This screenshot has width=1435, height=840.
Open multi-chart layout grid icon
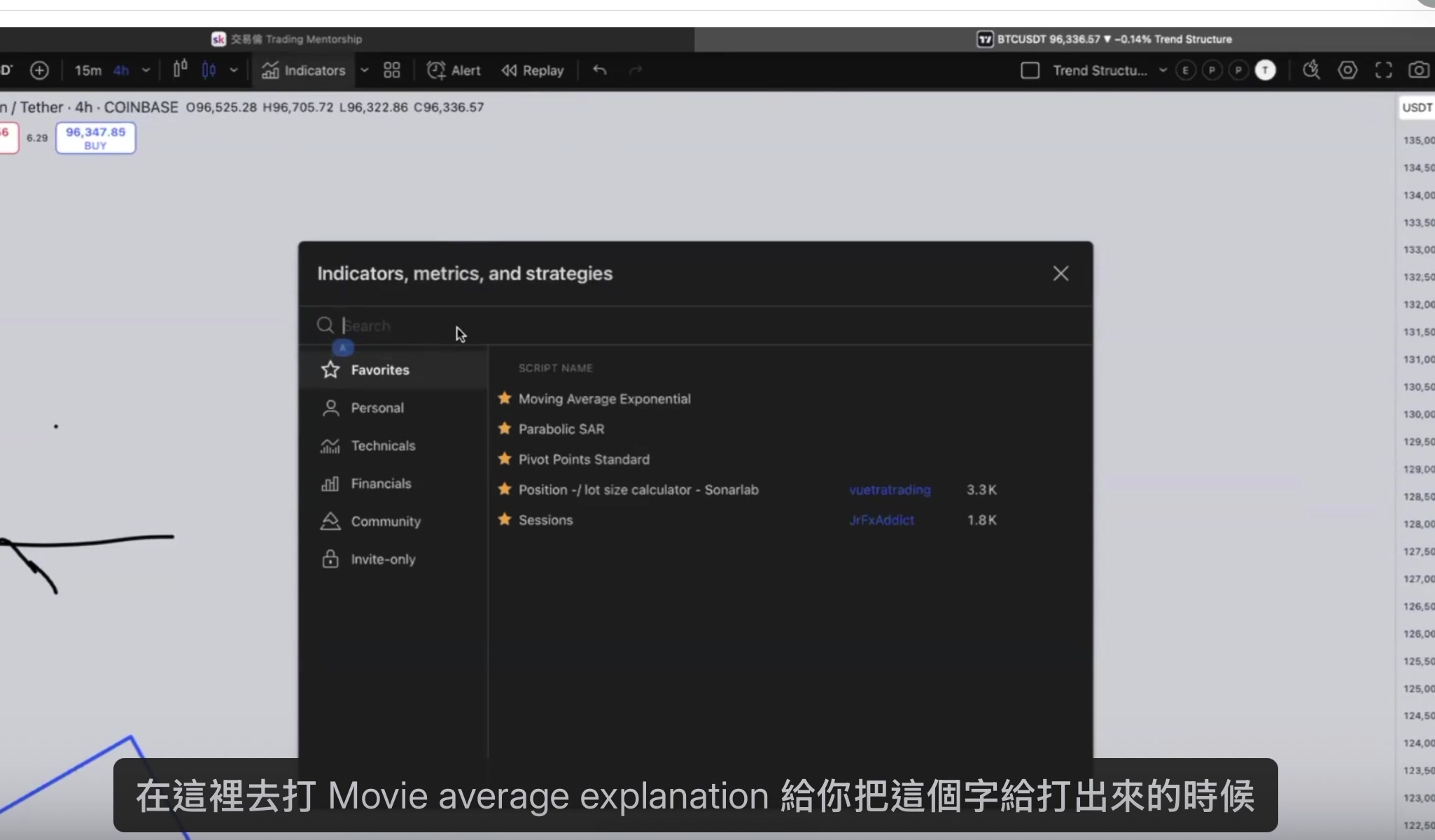pos(391,70)
